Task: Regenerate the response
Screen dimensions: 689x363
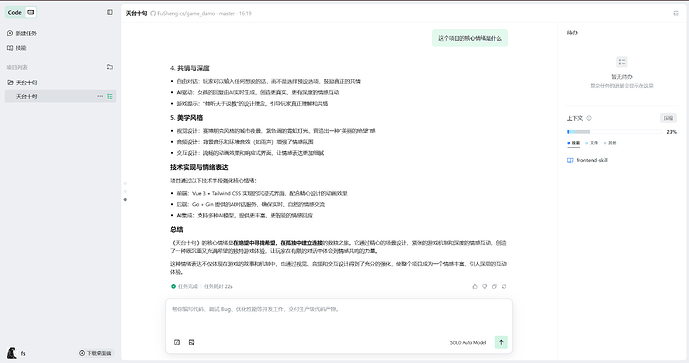Action: [x=504, y=287]
